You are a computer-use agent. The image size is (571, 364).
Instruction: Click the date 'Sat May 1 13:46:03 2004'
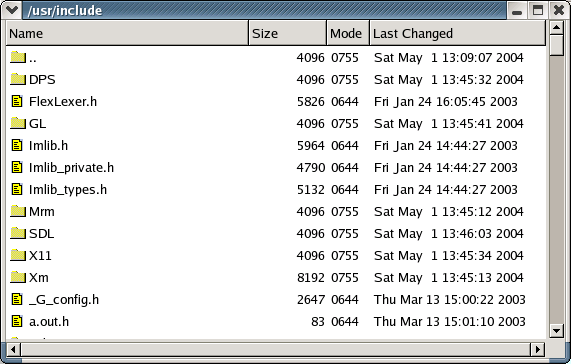pos(449,234)
